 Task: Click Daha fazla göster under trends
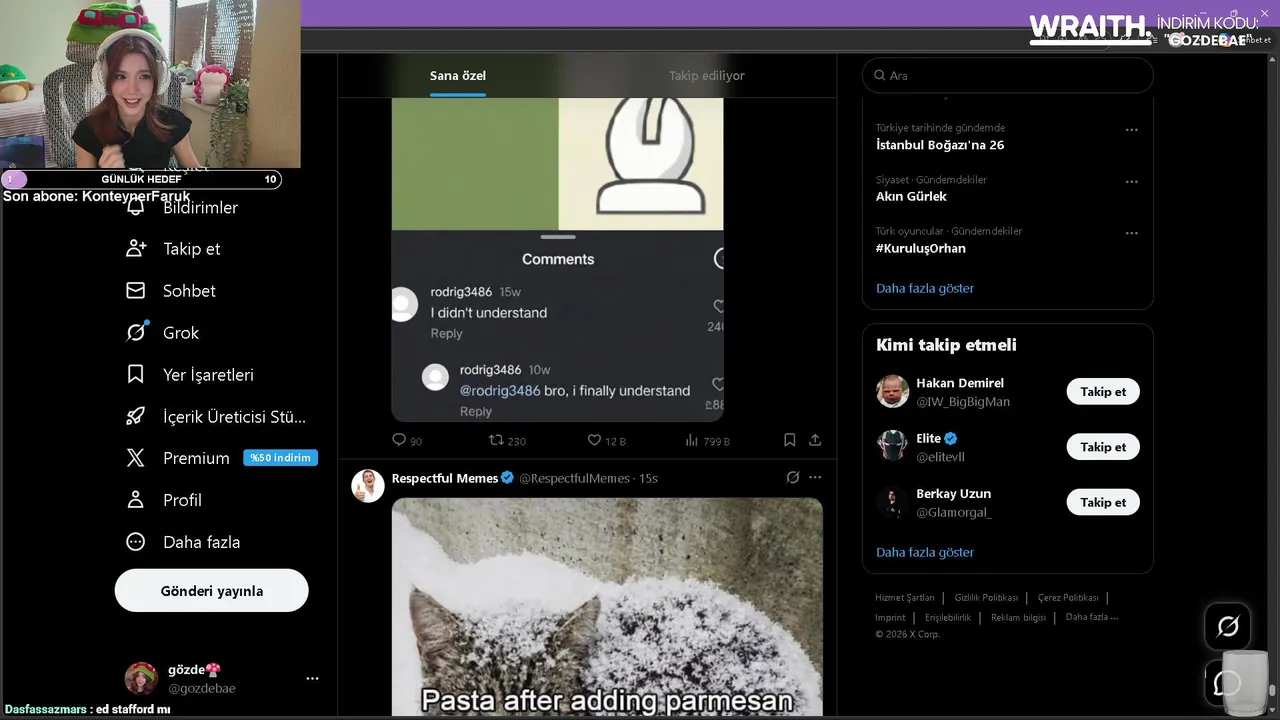click(x=925, y=288)
